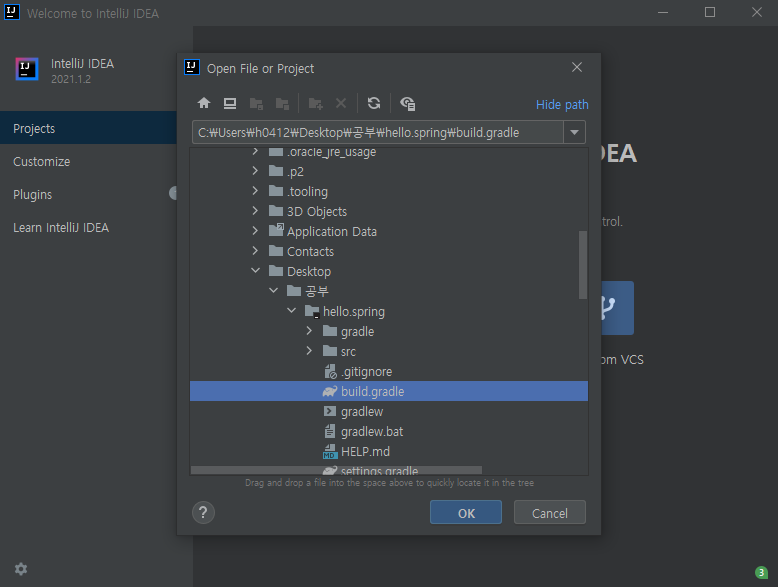Viewport: 778px width, 587px height.
Task: Click OK to open the project
Action: click(465, 513)
